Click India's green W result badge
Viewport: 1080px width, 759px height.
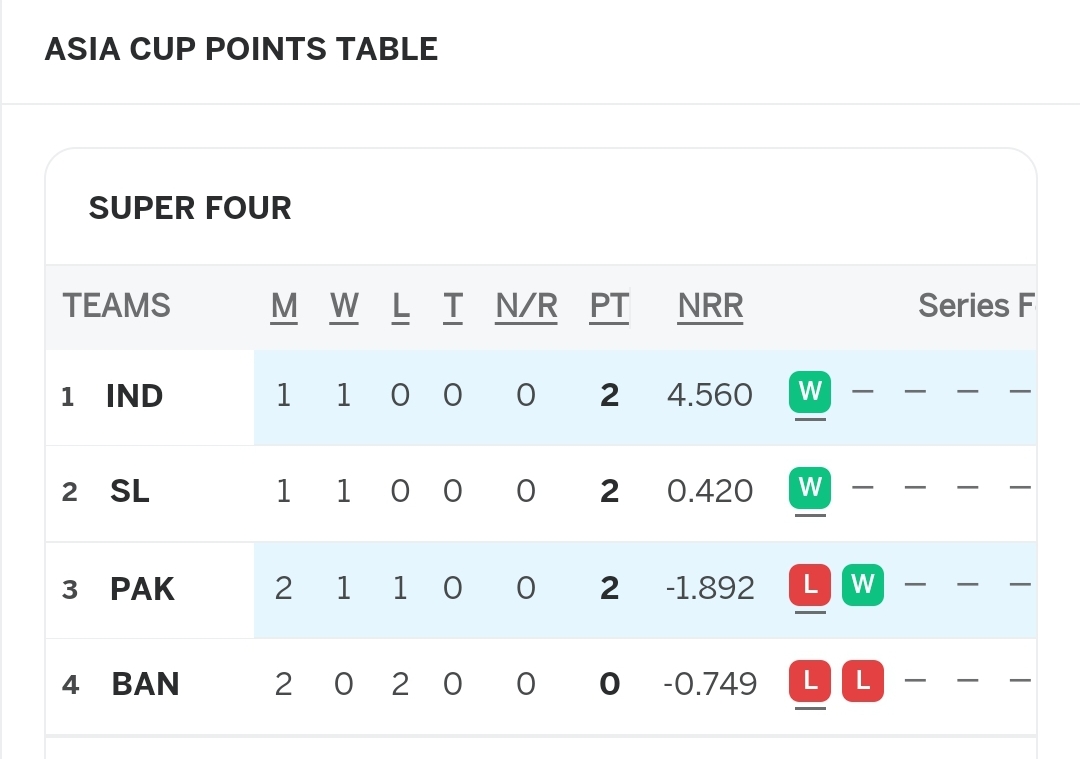(x=809, y=392)
